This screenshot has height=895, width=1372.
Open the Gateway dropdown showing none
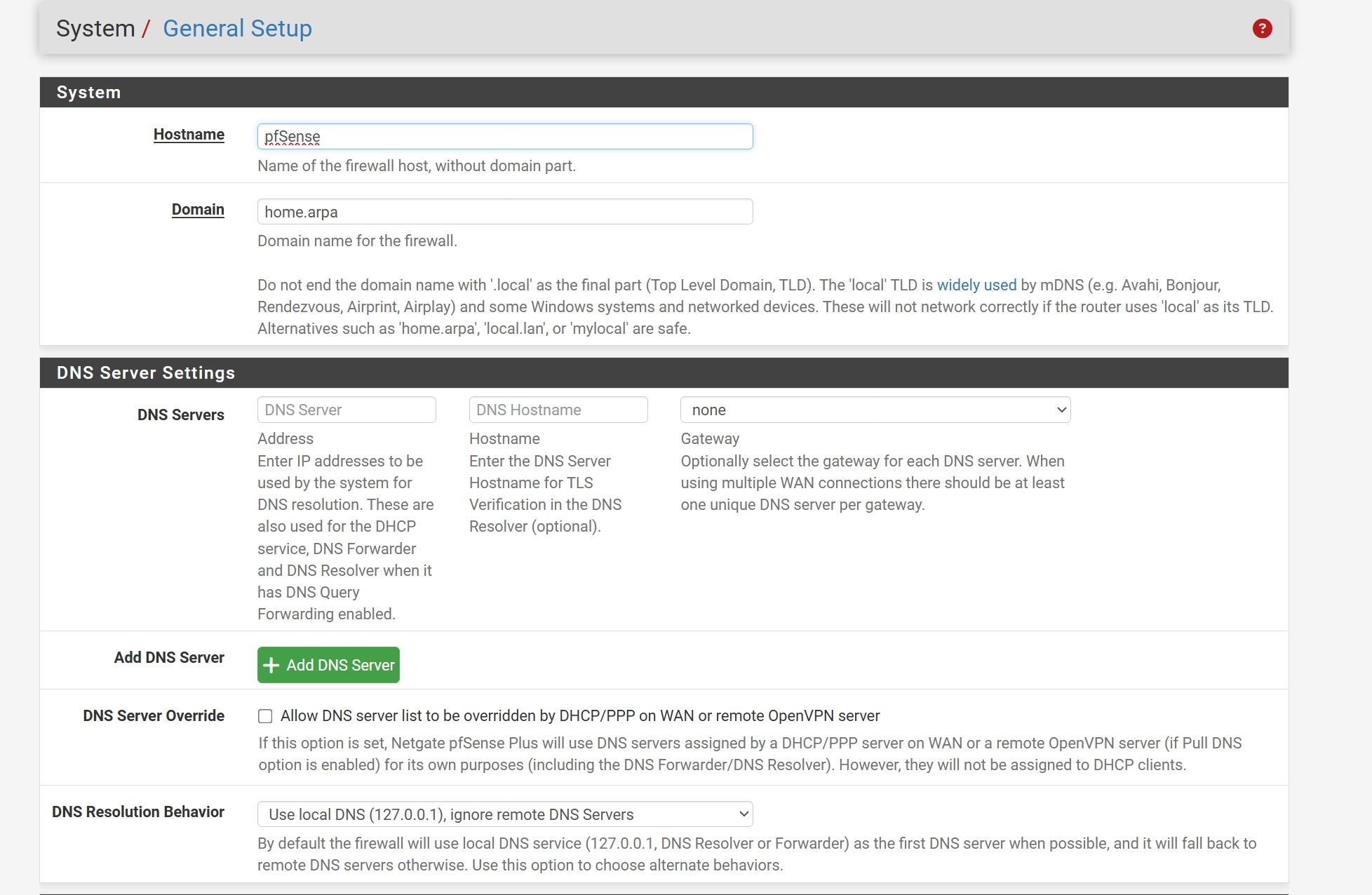click(874, 410)
